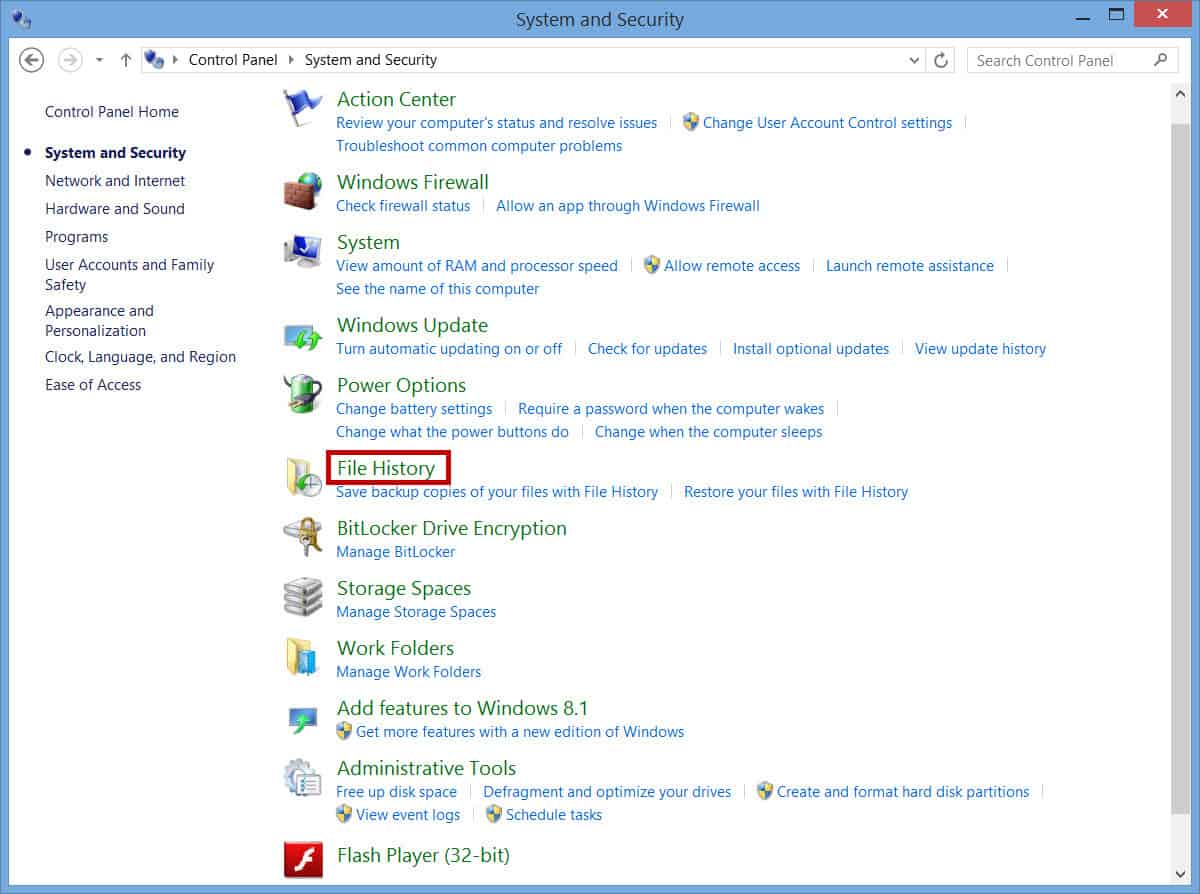The image size is (1200, 894).
Task: Click View update history
Action: pos(980,349)
